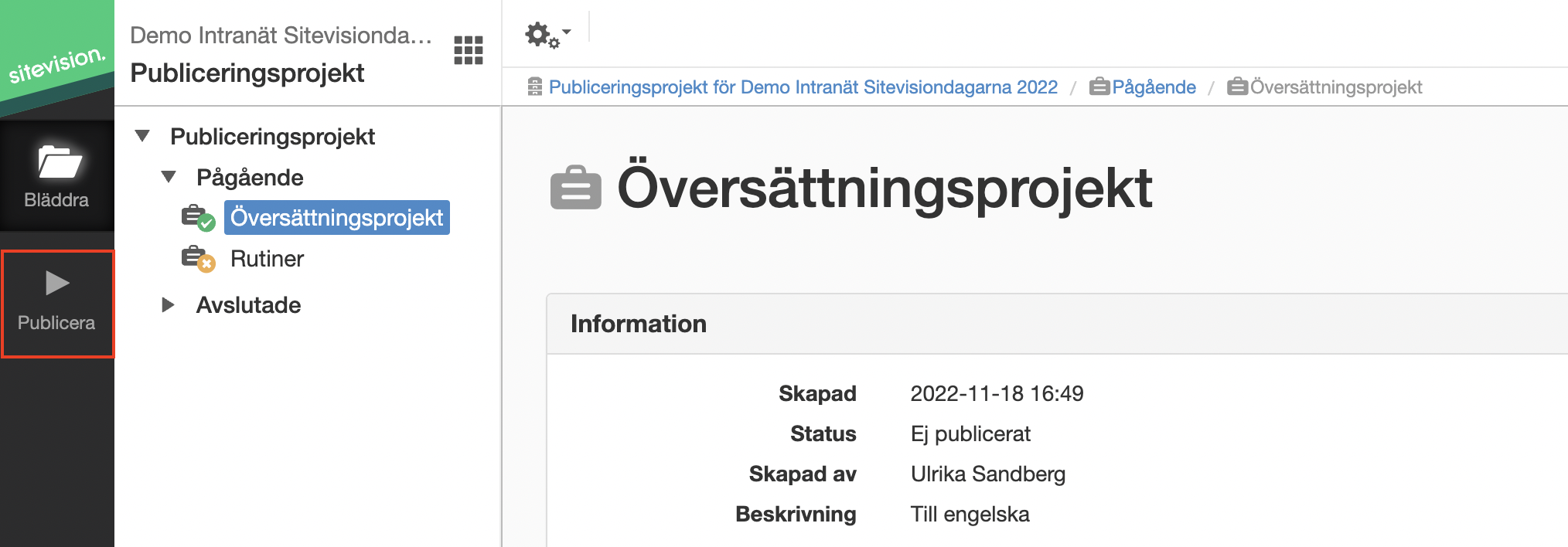
Task: Click the Sitevision logo
Action: (56, 65)
